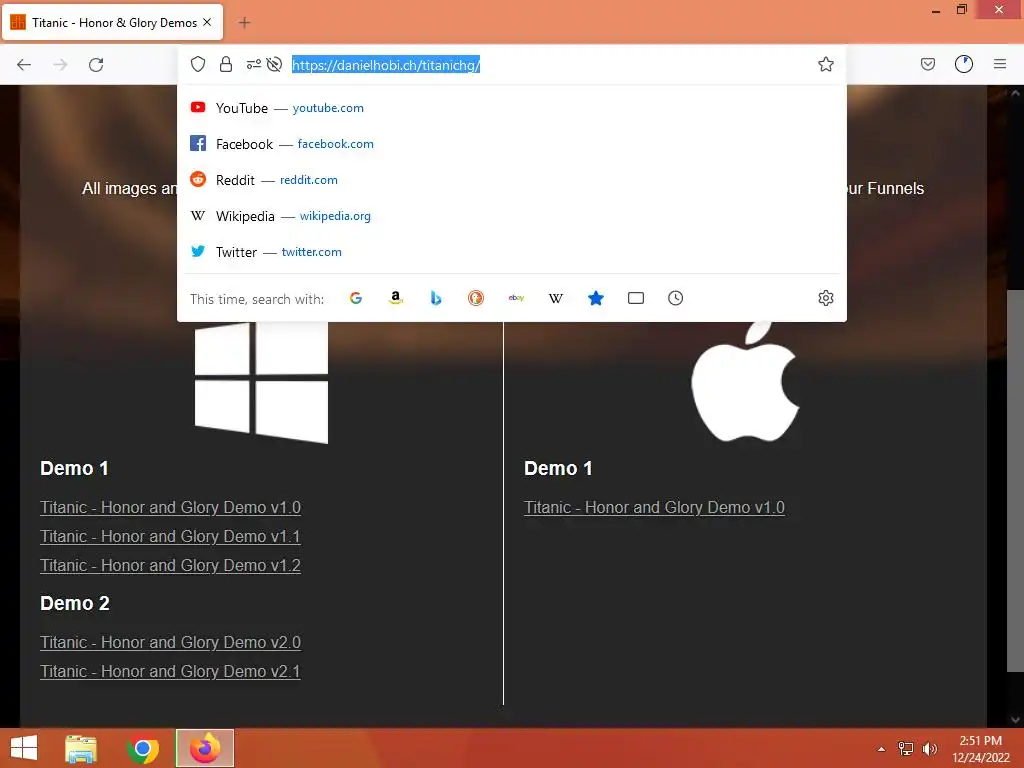Click the forward navigation arrow
The image size is (1024, 768).
60,64
